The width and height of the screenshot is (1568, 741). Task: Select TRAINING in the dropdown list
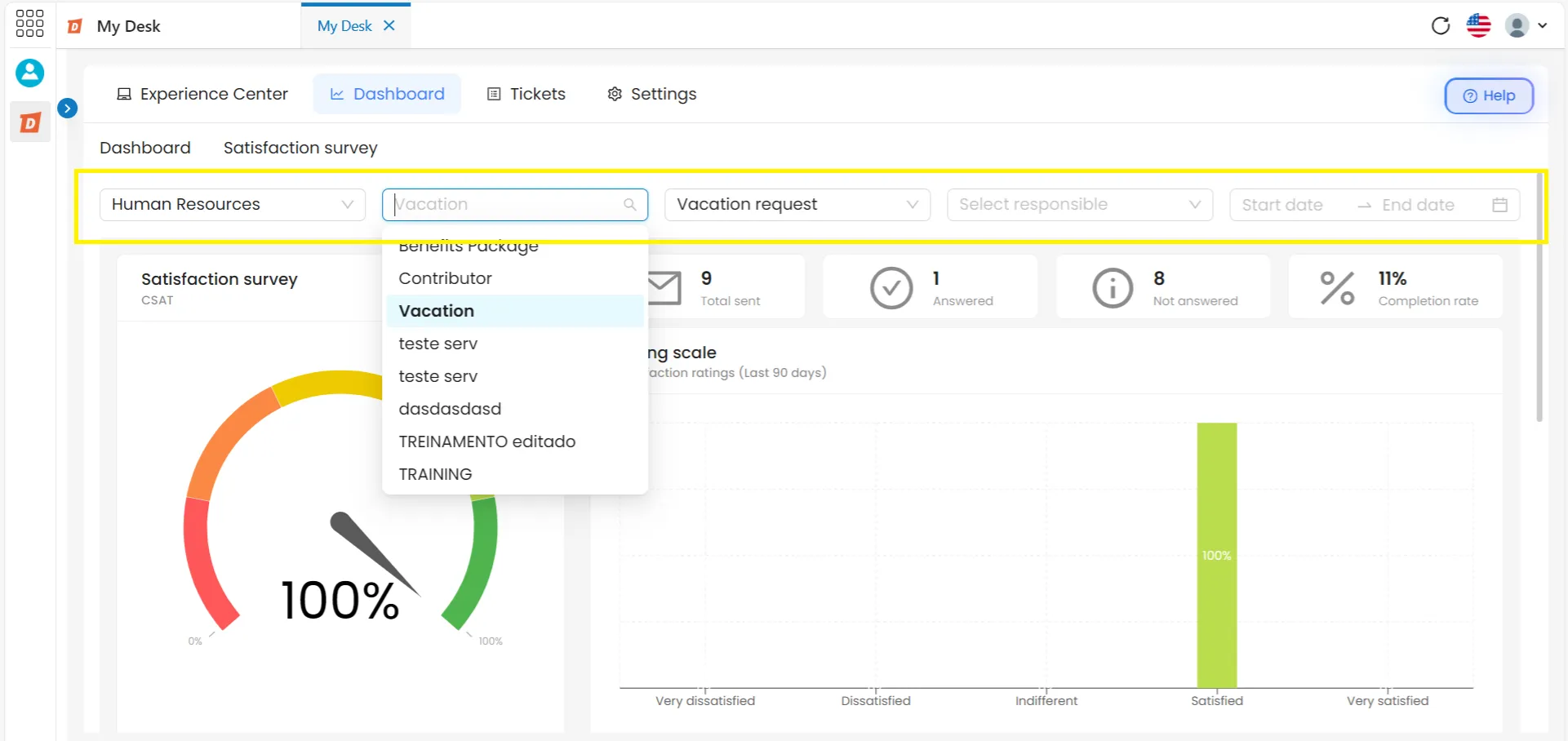click(x=515, y=474)
